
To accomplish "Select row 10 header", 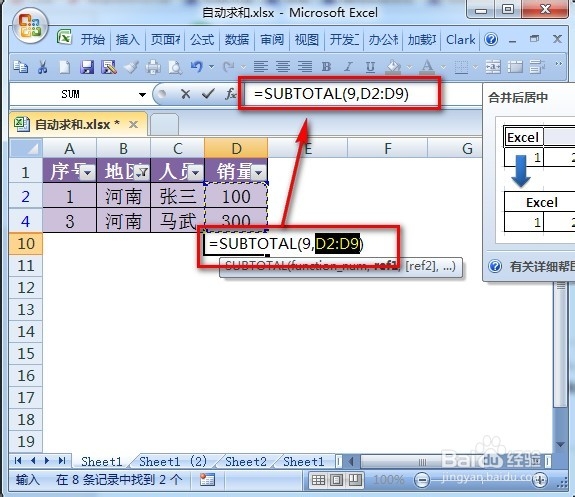I will pyautogui.click(x=26, y=244).
